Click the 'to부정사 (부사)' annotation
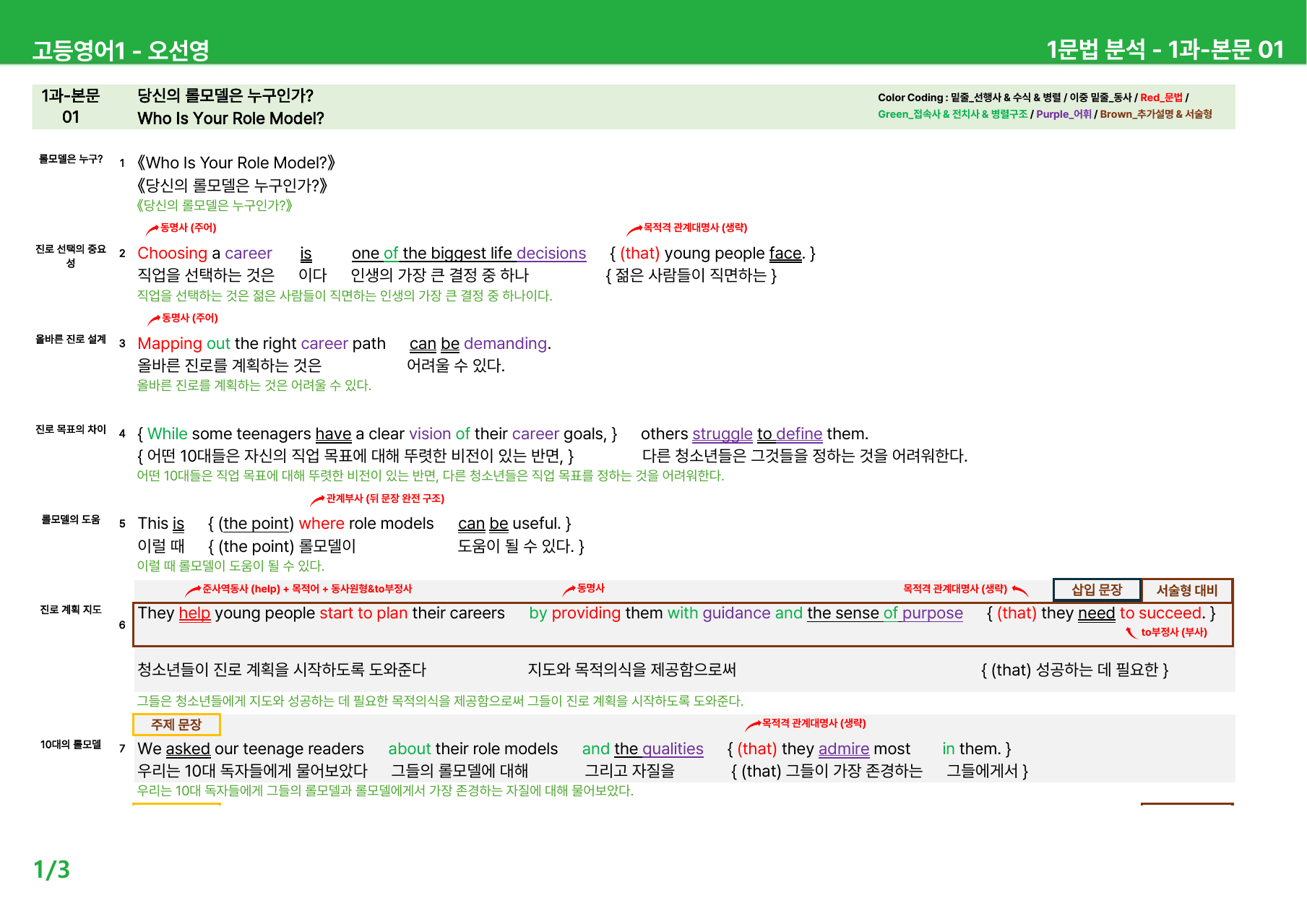Image resolution: width=1307 pixels, height=924 pixels. [x=1174, y=632]
